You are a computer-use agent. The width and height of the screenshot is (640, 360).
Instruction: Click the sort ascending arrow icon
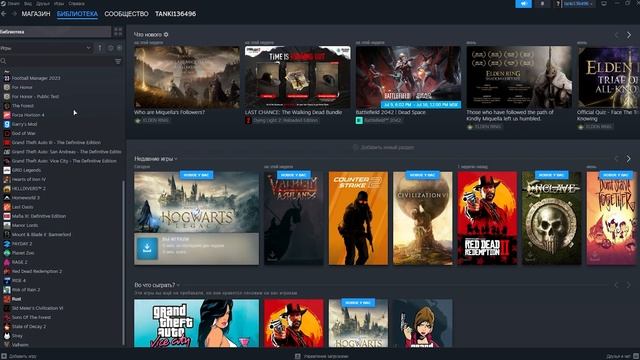(x=100, y=48)
